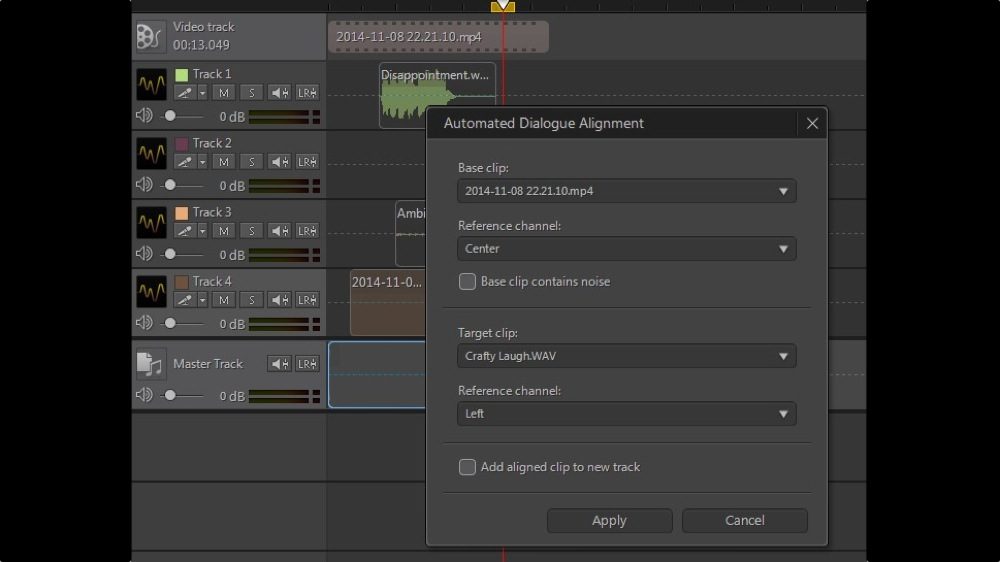Click Track 2 speaker effect icon
The height and width of the screenshot is (562, 1000).
(x=279, y=162)
